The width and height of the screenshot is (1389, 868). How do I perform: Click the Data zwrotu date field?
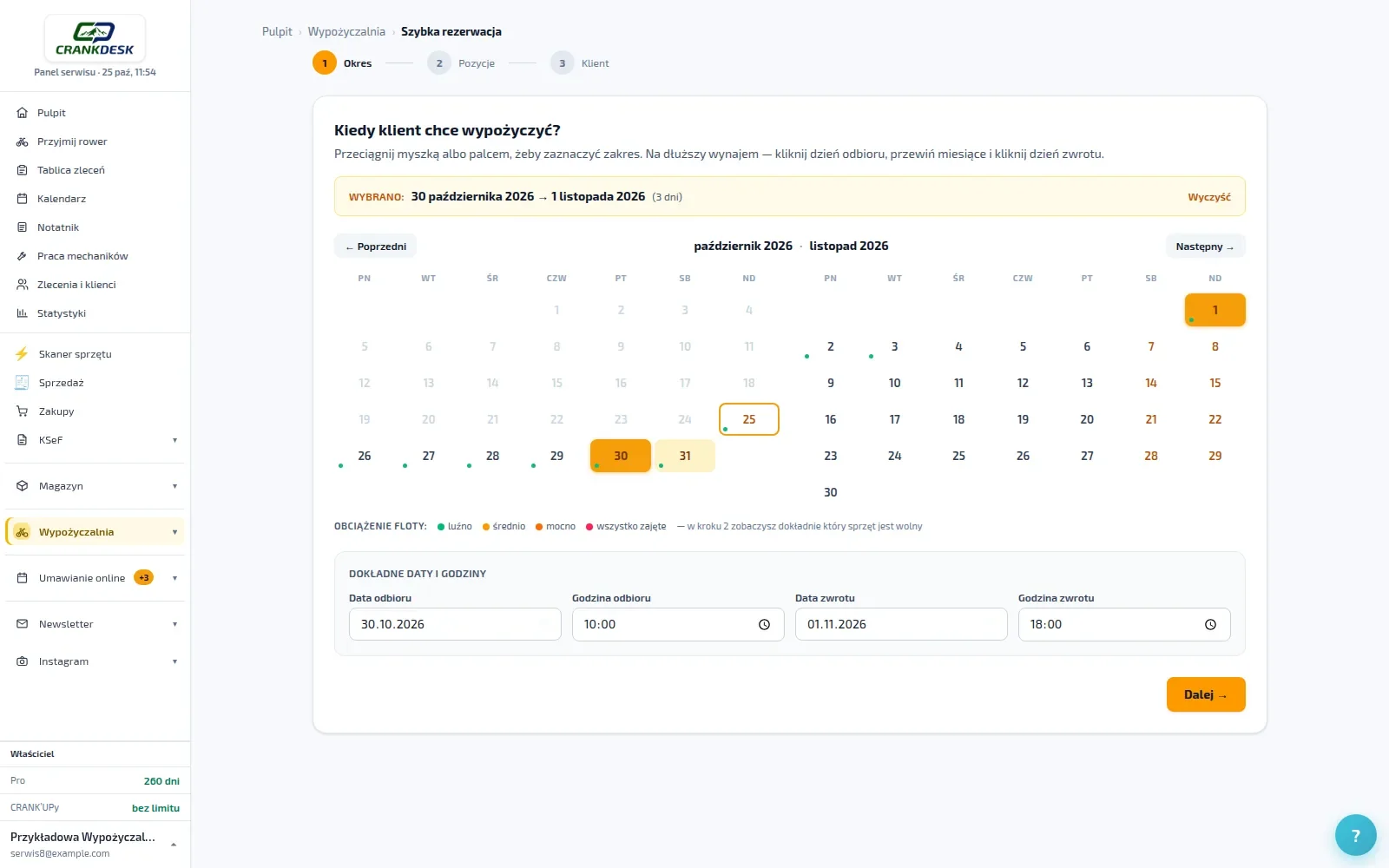(x=901, y=624)
